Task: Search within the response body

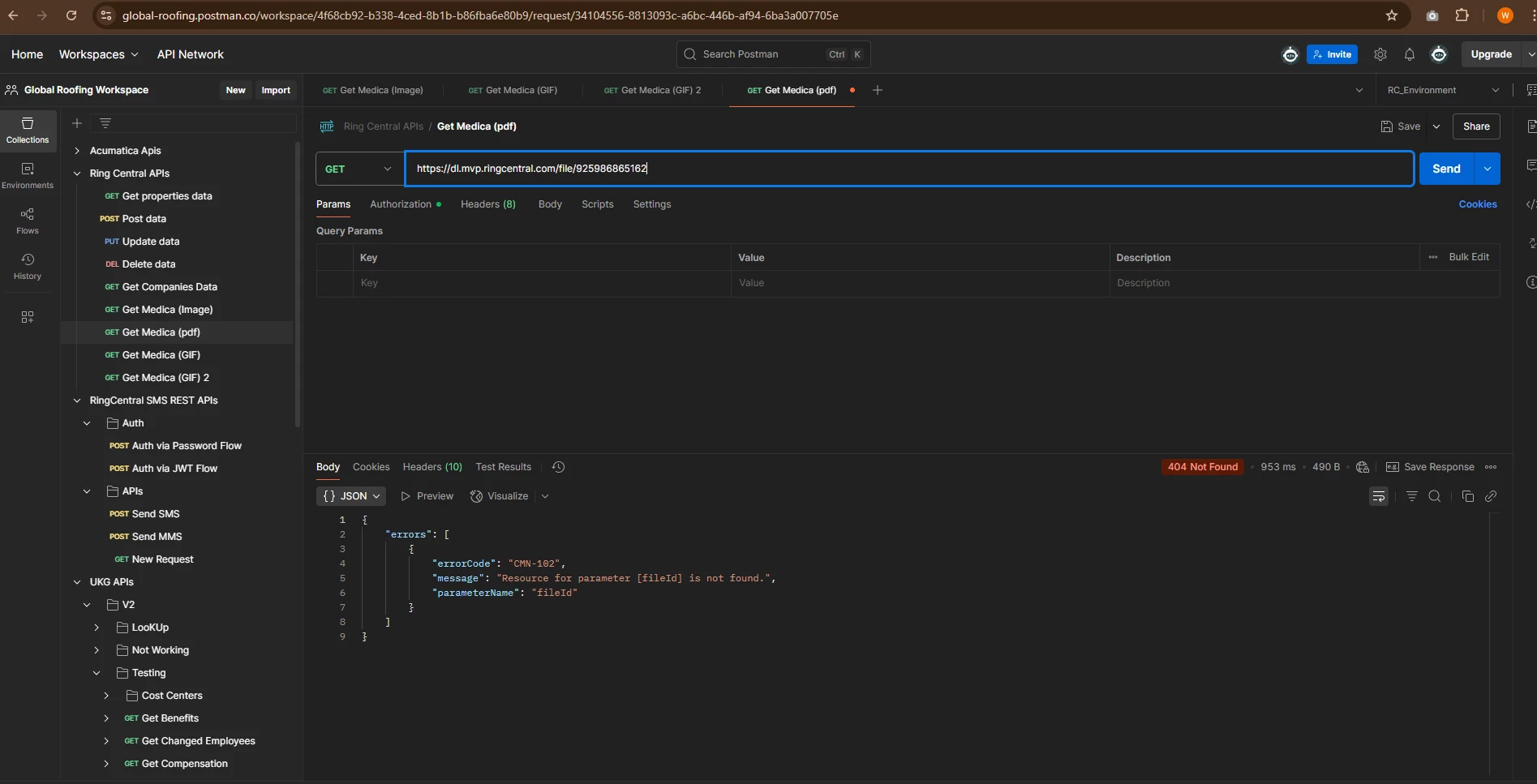Action: (1435, 496)
